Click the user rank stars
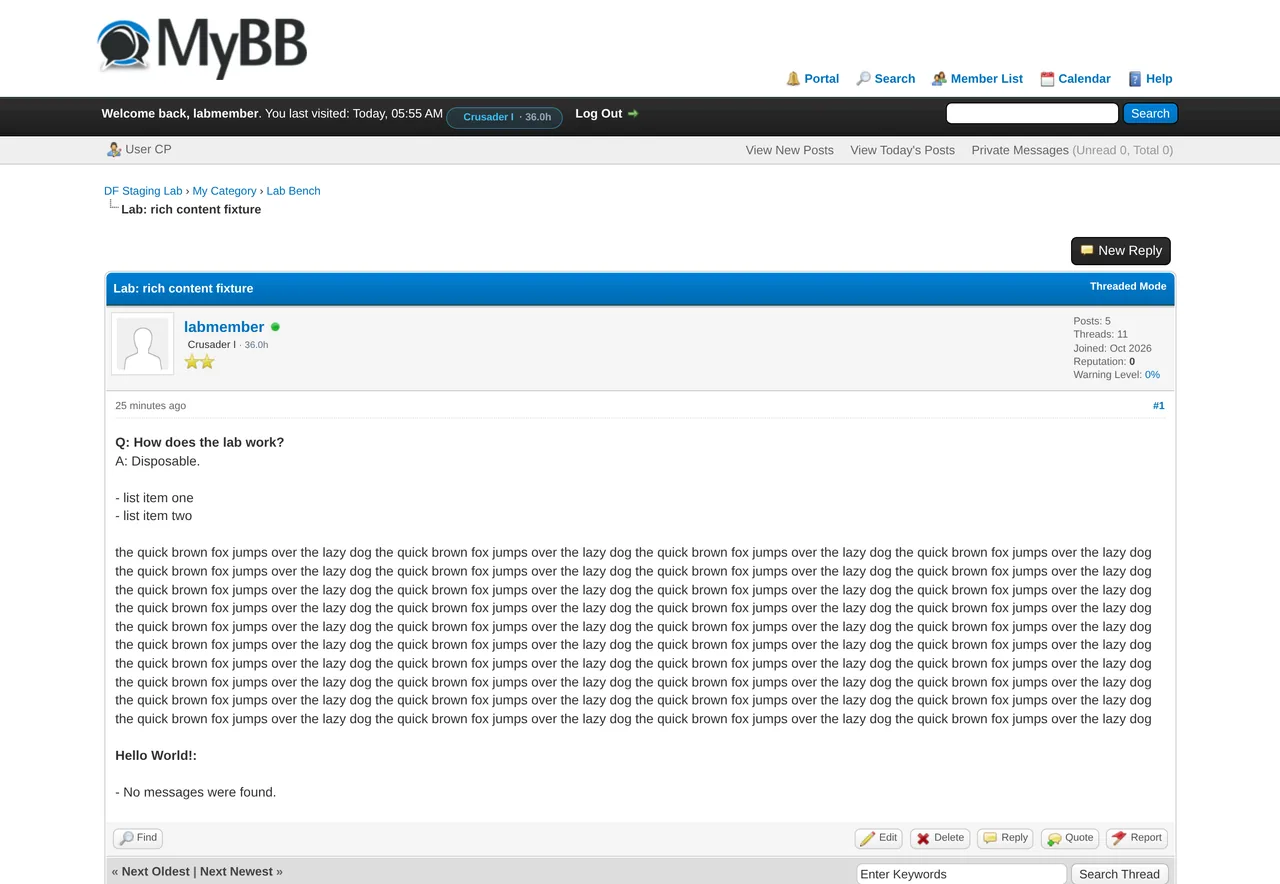 (199, 362)
